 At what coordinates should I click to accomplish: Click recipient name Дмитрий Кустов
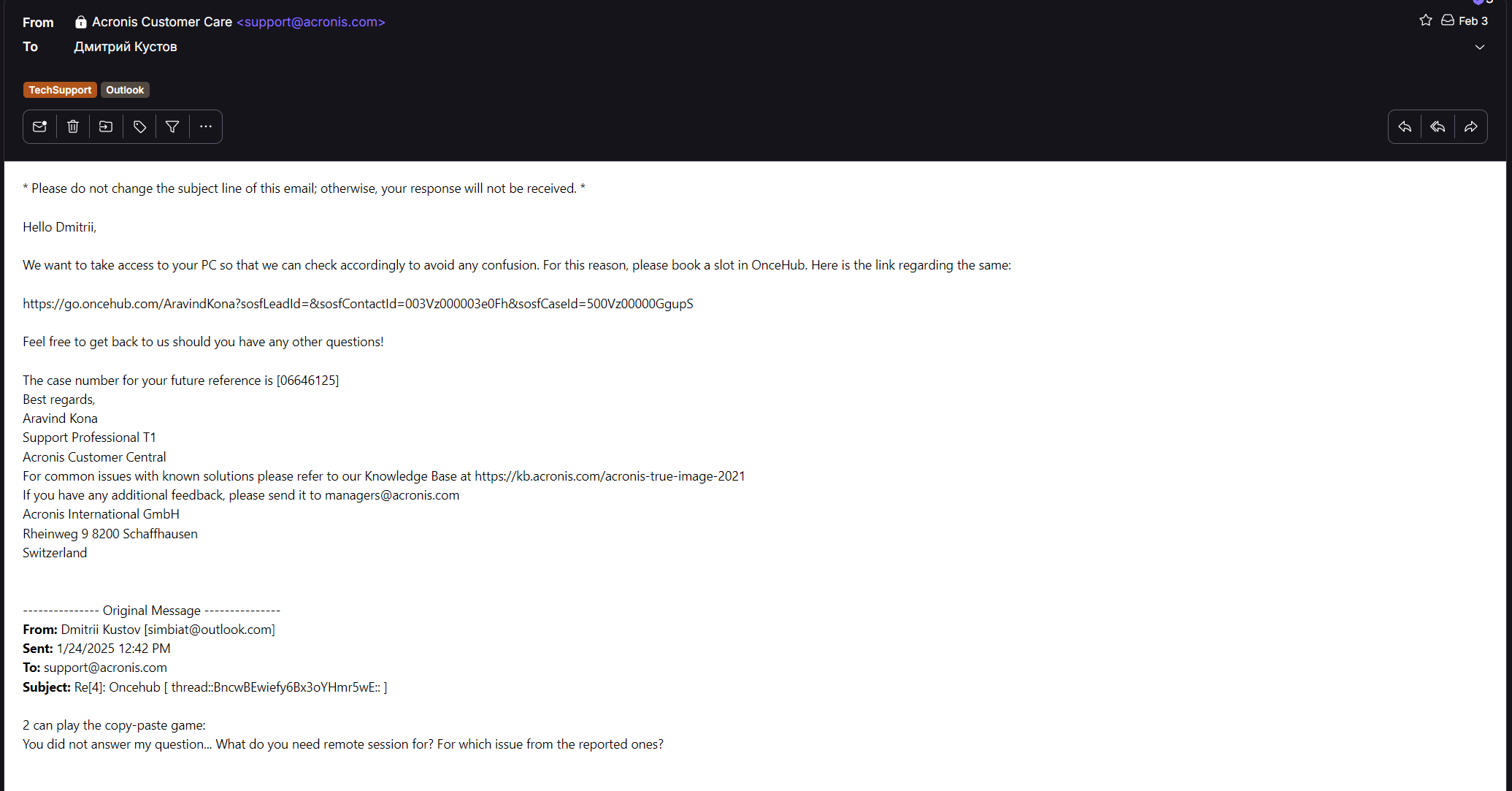(126, 47)
